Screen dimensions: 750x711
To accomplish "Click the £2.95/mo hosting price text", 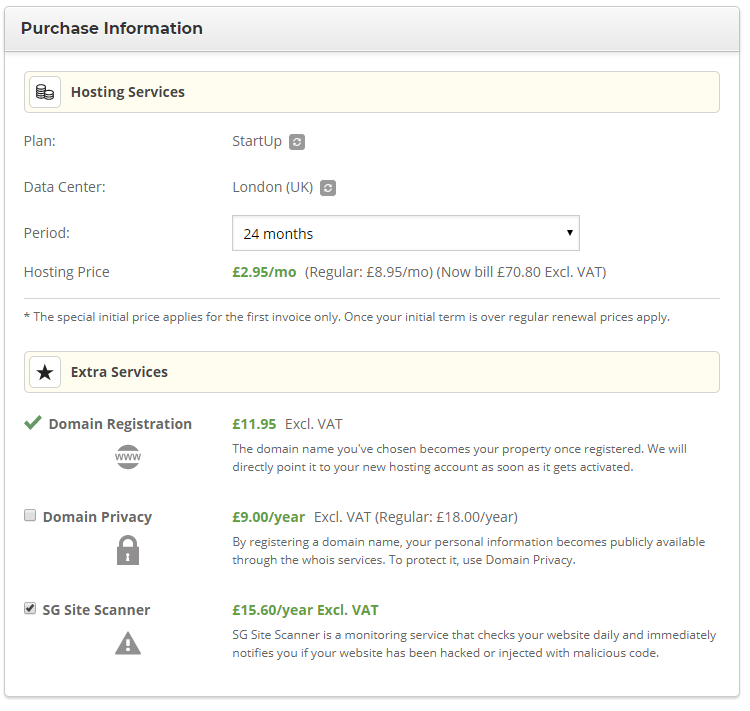I will [x=264, y=272].
